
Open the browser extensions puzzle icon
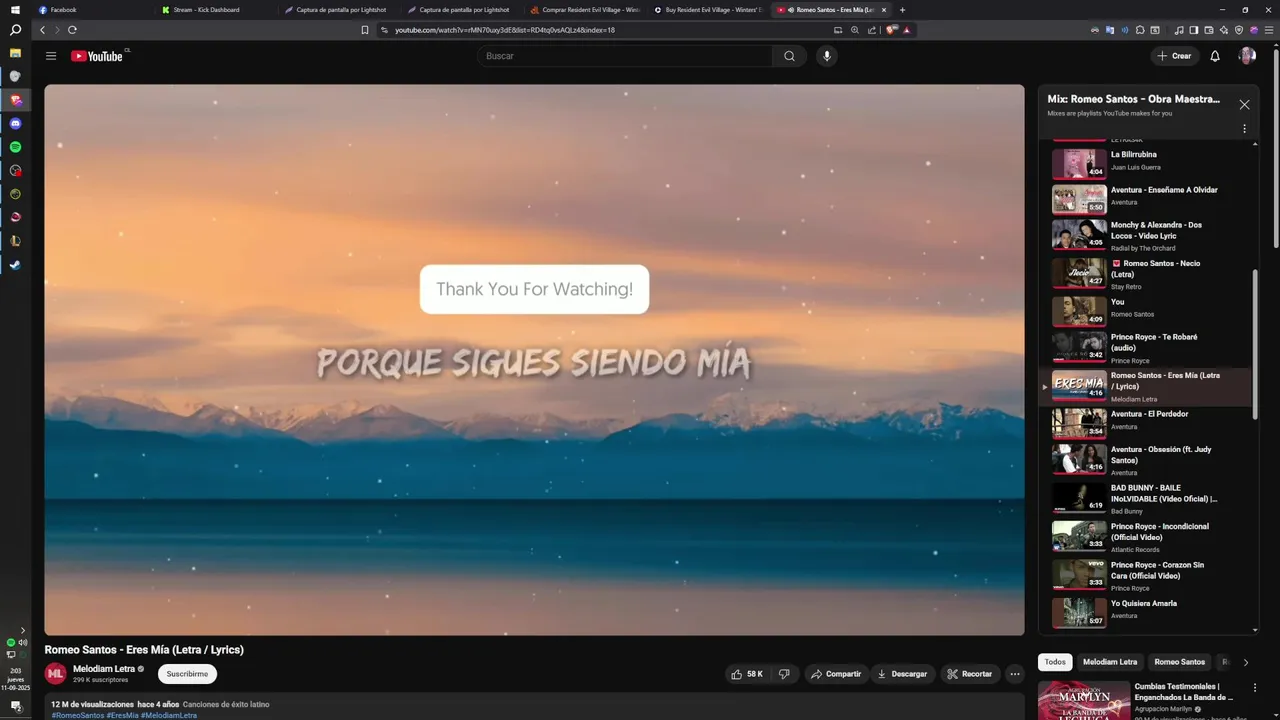[x=1139, y=30]
